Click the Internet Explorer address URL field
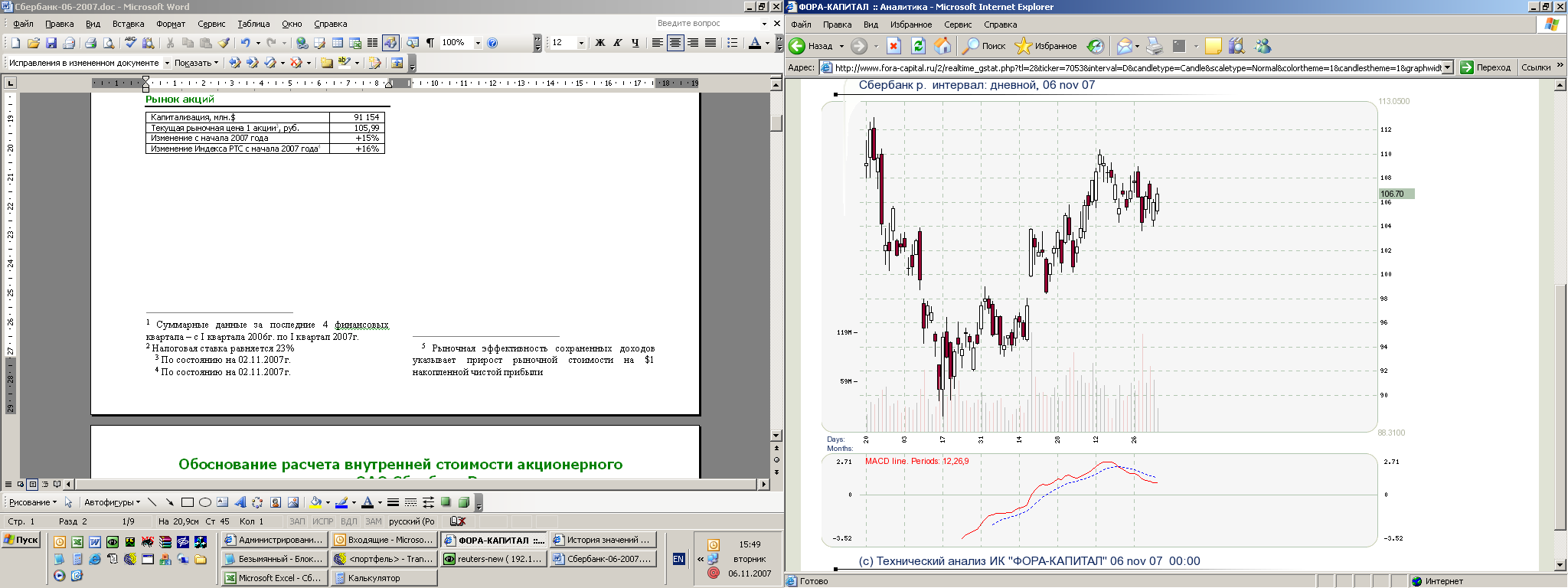1568x588 pixels. [1138, 67]
